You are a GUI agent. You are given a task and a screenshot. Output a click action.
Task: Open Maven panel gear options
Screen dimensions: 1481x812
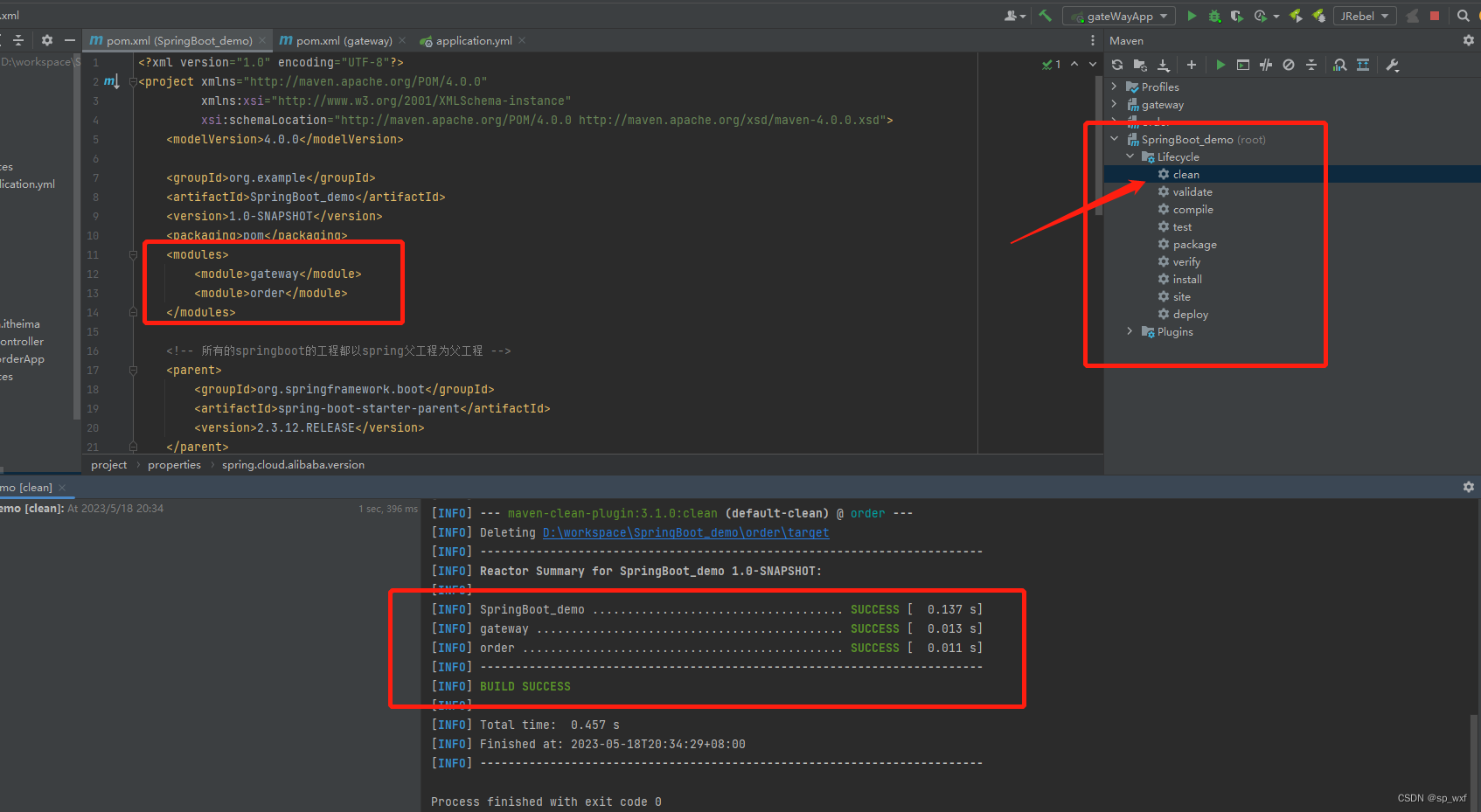tap(1469, 40)
